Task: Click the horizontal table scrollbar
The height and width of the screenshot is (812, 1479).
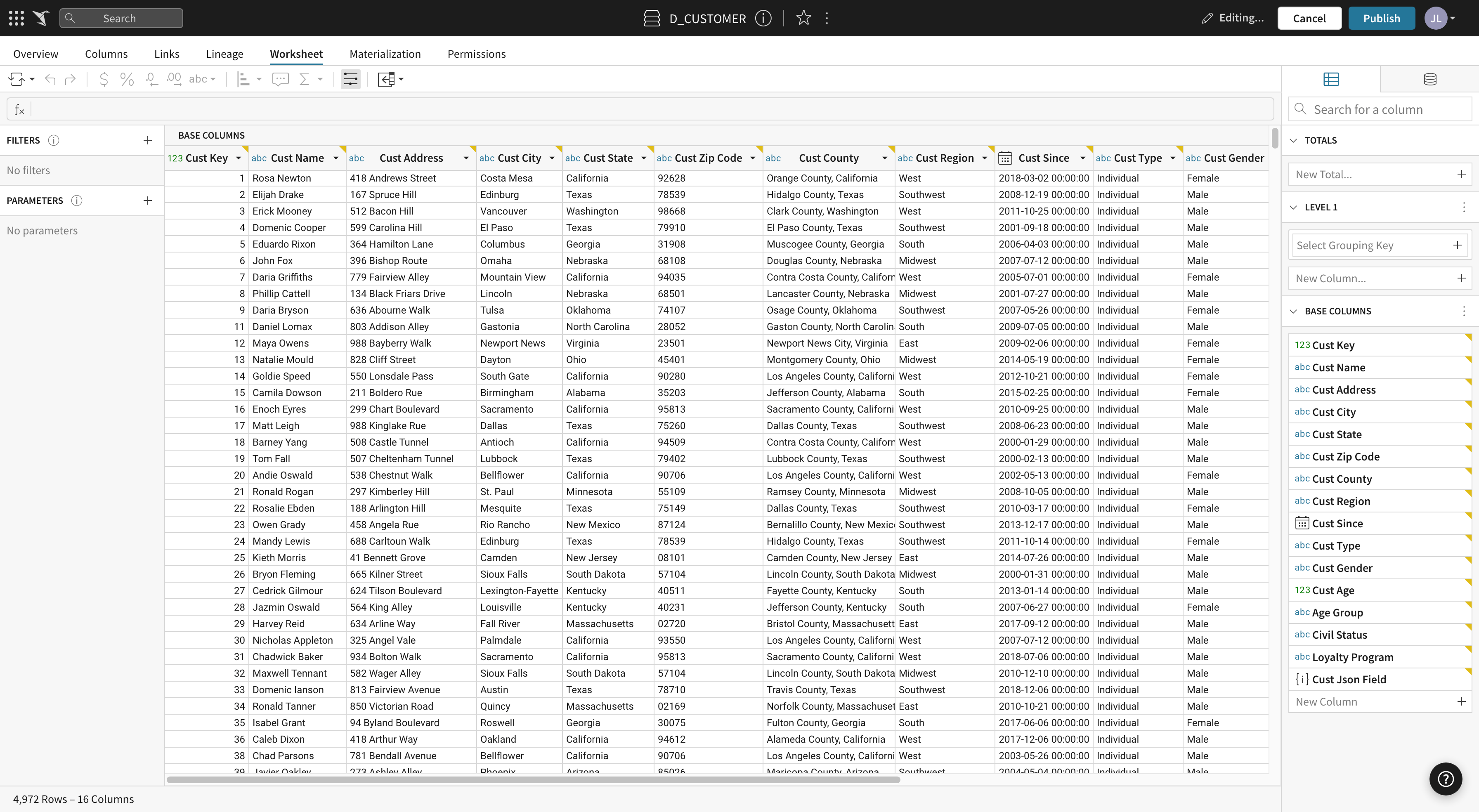Action: 534,780
